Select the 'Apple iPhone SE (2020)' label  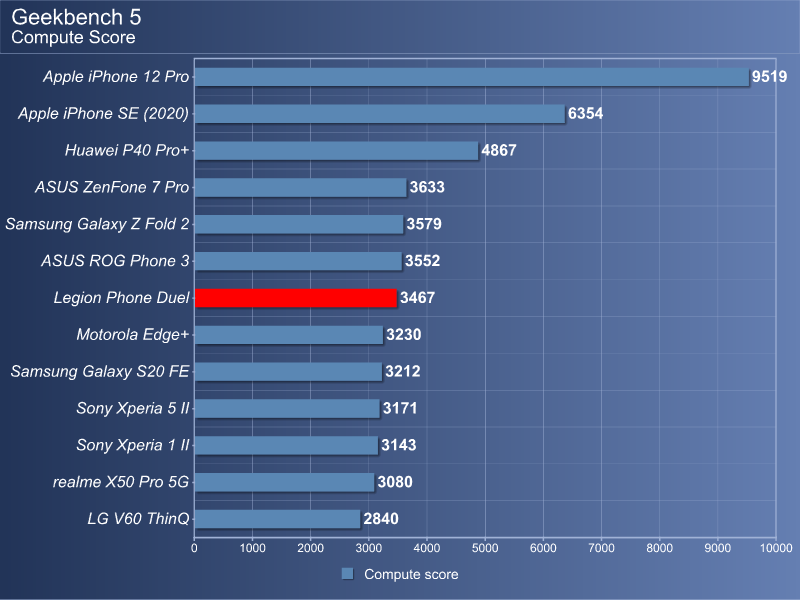[x=104, y=113]
